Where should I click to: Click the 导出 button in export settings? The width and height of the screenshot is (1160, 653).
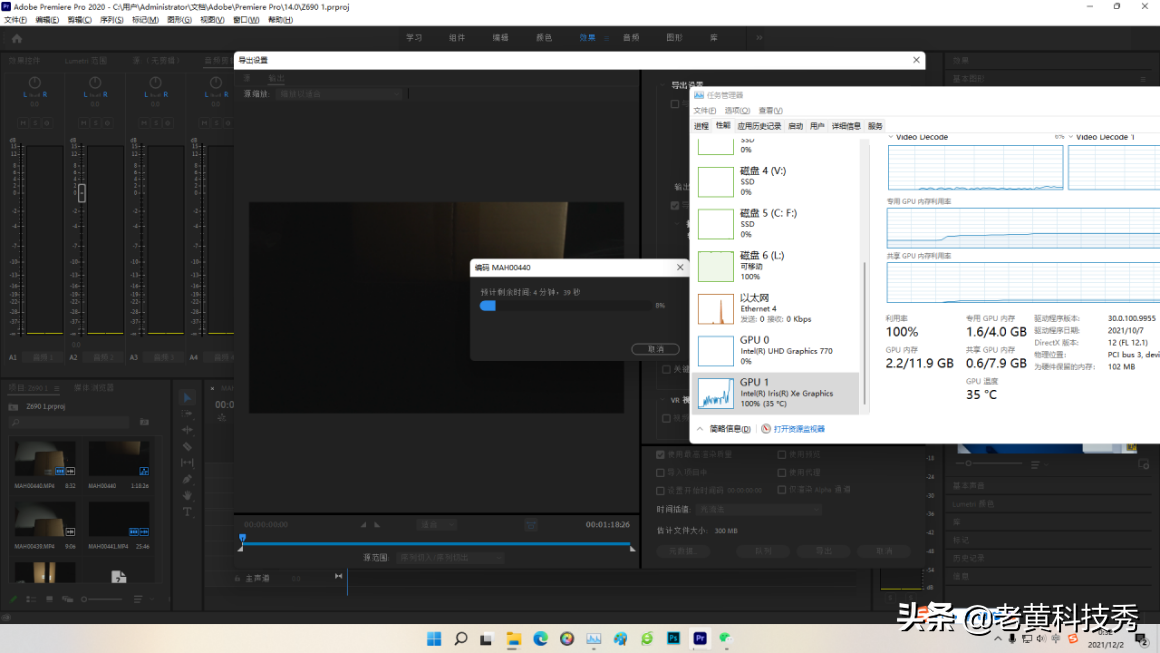(823, 551)
